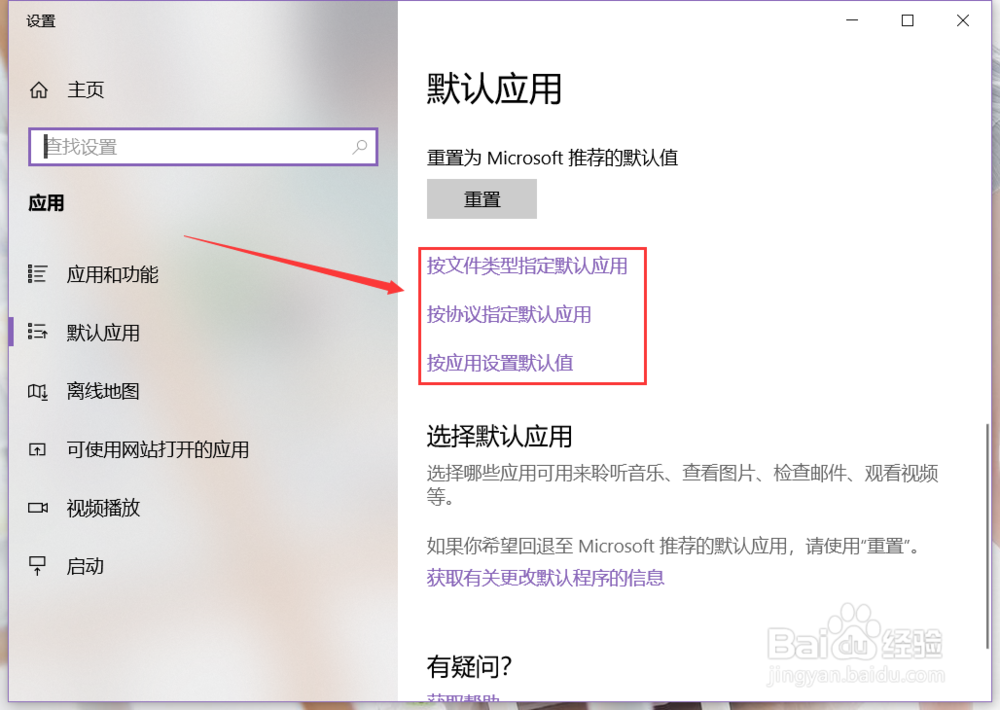Click 获取有关更改默认程序的信息 link
1000x710 pixels.
pos(547,579)
